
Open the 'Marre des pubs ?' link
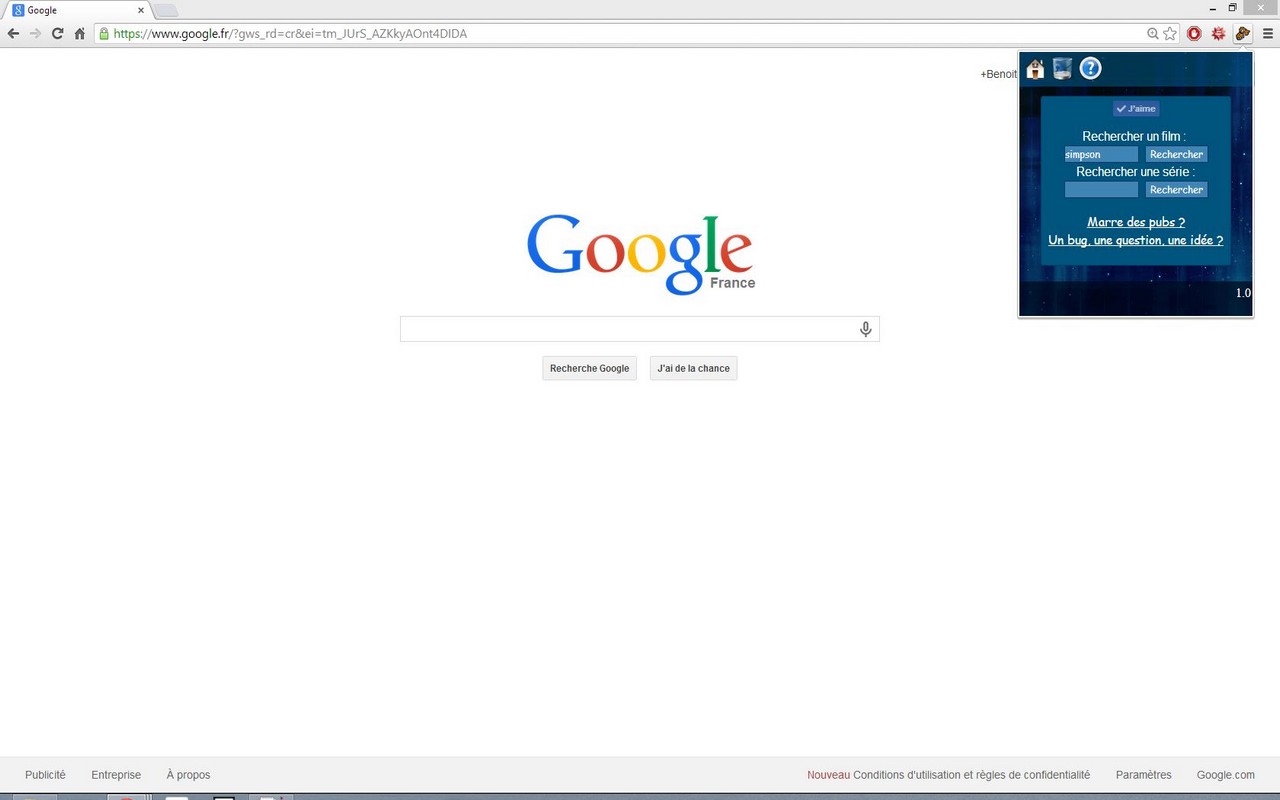[x=1136, y=222]
